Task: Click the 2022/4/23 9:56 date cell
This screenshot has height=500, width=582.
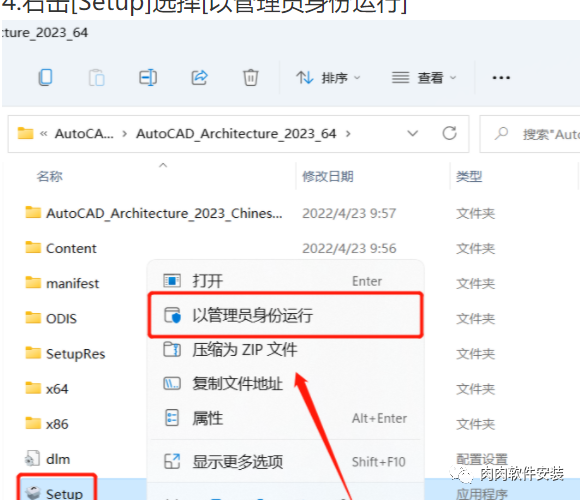Action: coord(349,248)
